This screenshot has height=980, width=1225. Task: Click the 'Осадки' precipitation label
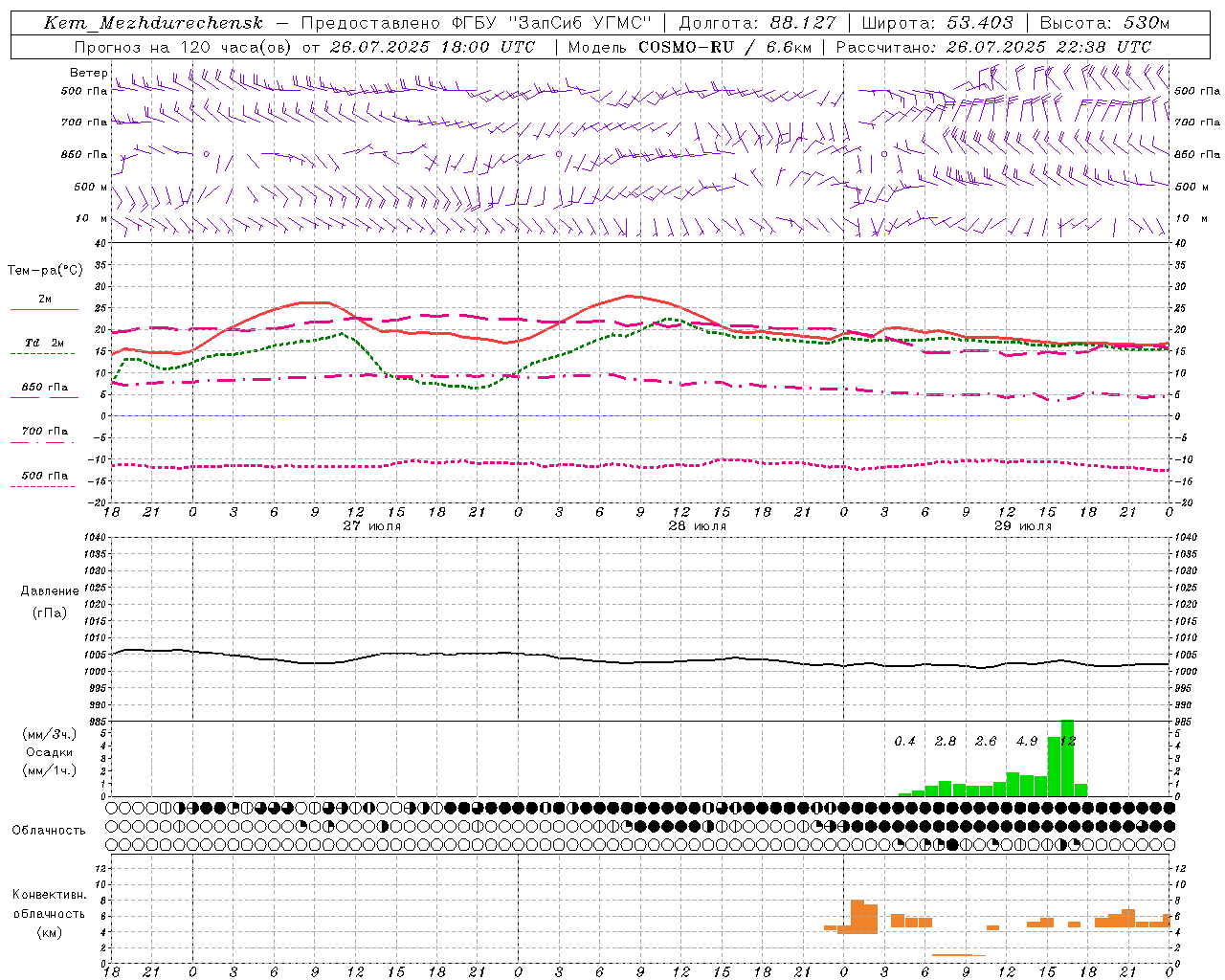(x=50, y=752)
